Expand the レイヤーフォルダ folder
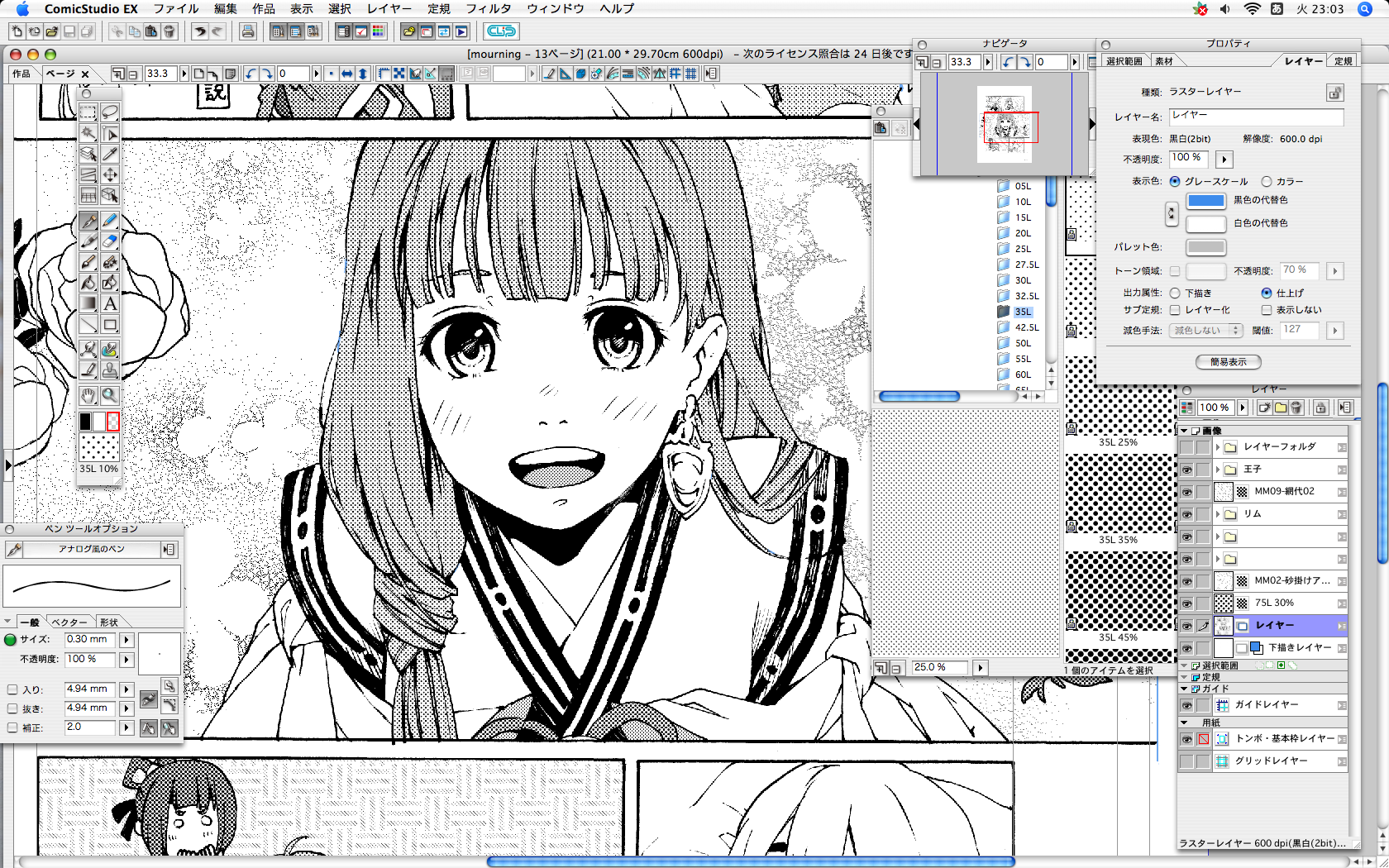This screenshot has width=1389, height=868. point(1218,447)
